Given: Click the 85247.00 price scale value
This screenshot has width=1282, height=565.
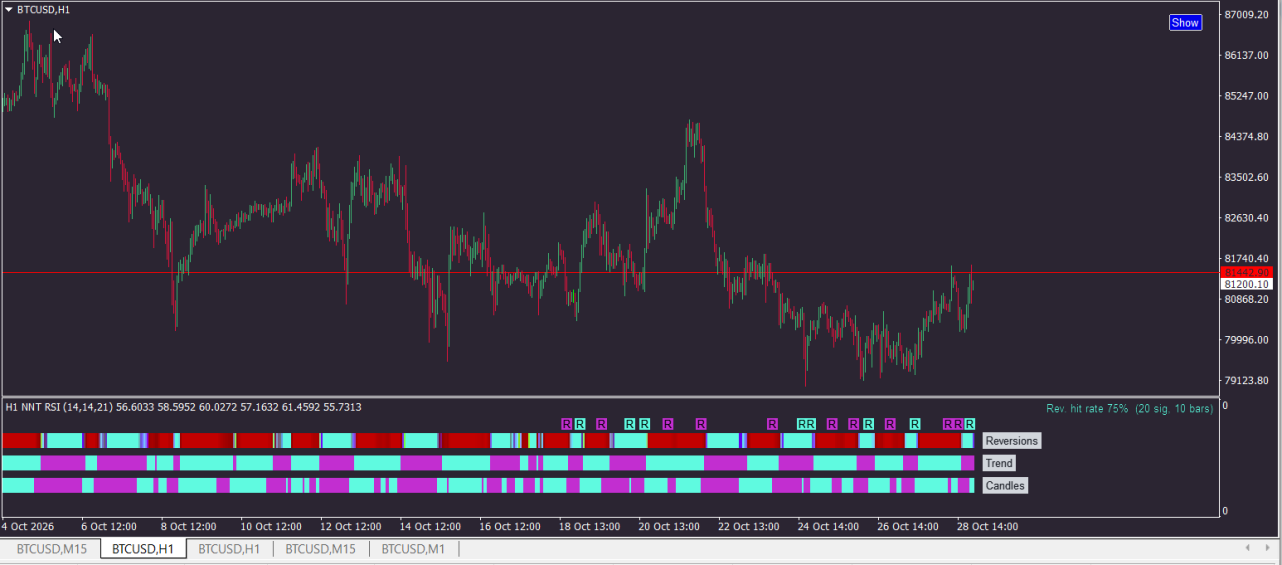Looking at the screenshot, I should (x=1246, y=96).
